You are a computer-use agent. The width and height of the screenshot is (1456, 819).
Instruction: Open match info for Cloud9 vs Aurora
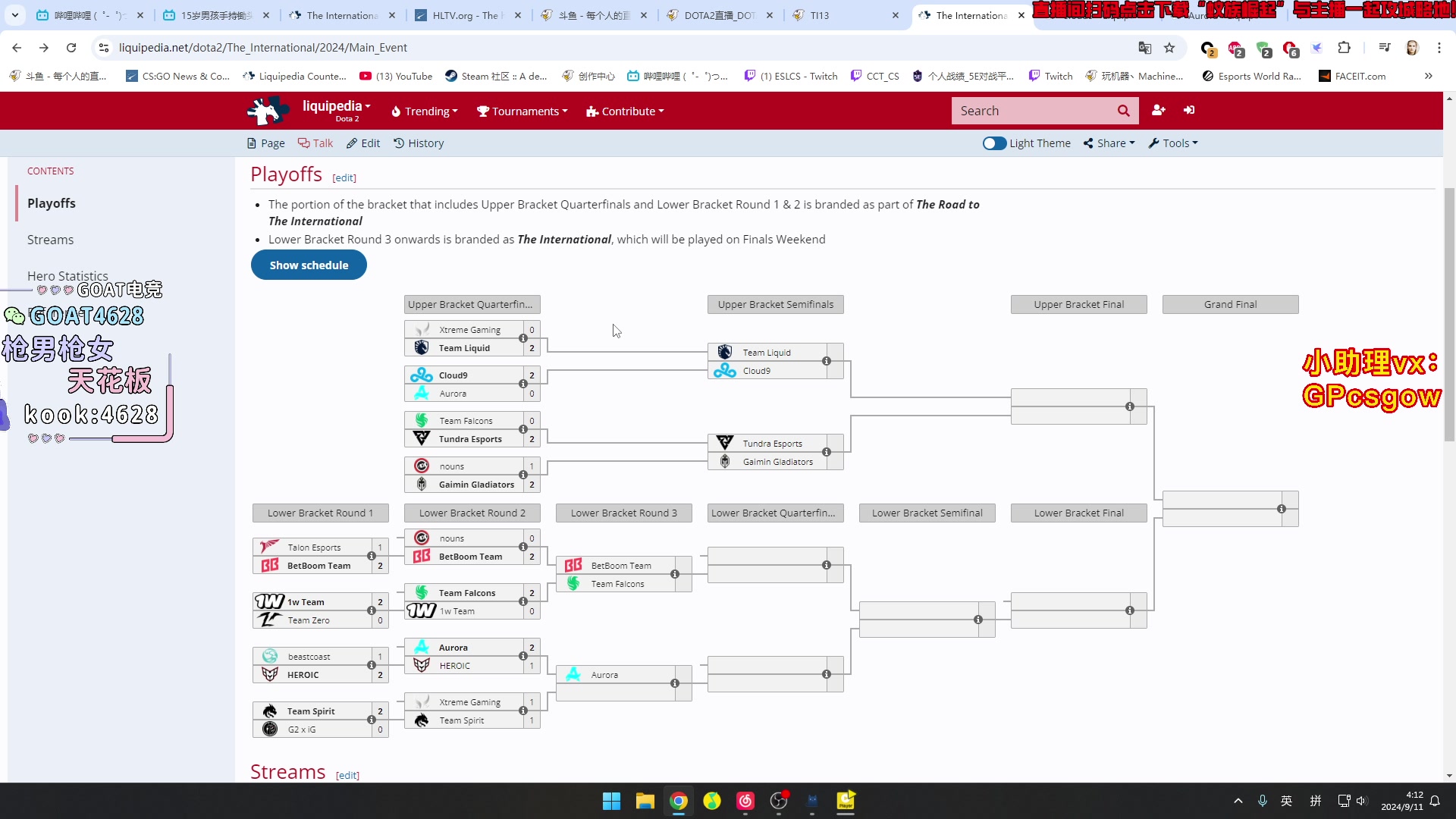(x=523, y=384)
